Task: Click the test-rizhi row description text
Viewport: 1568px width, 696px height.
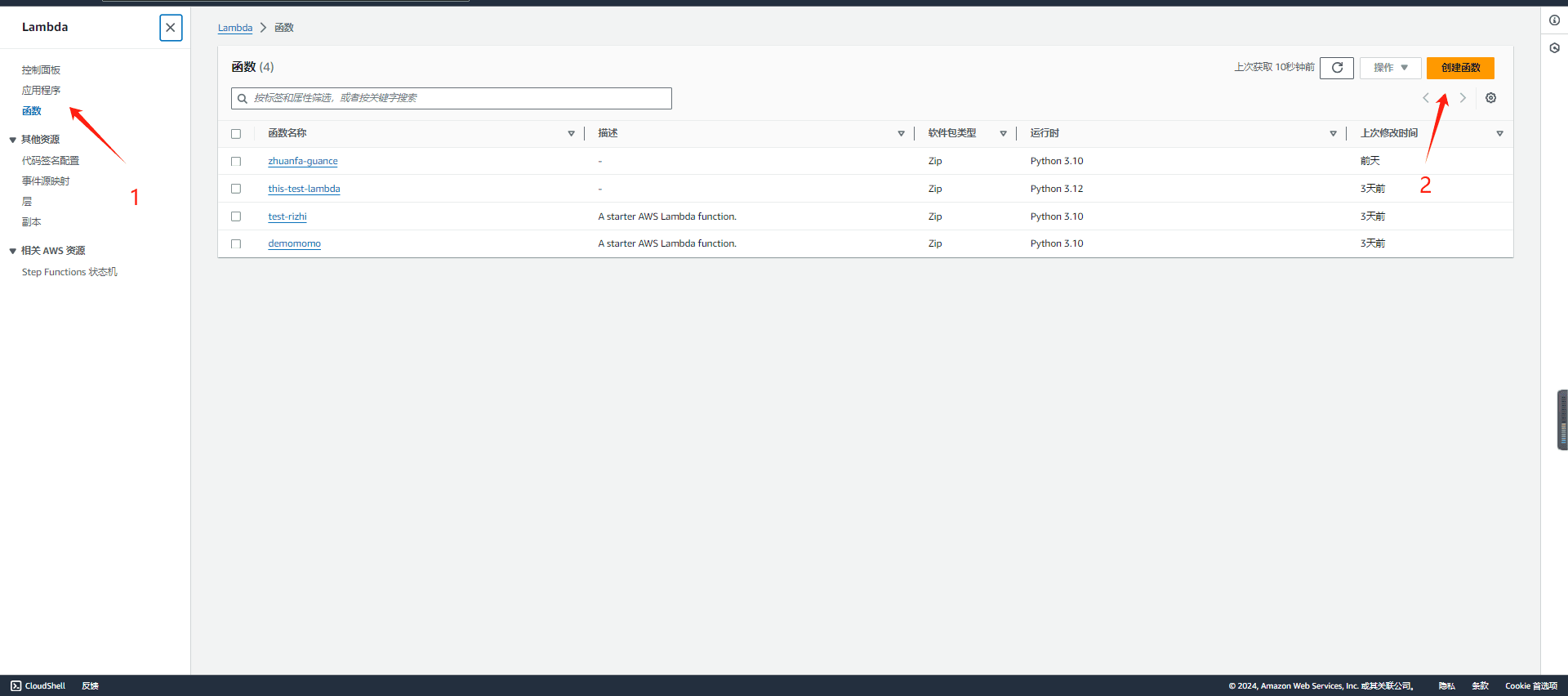Action: [x=667, y=216]
